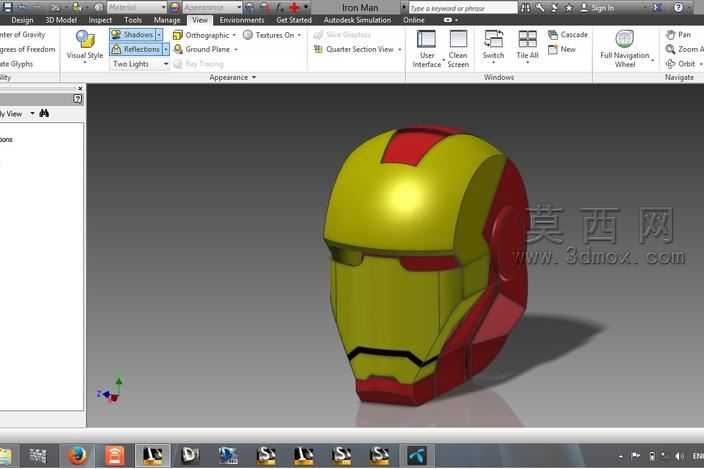704x469 pixels.
Task: Launch the Full Navigation Wheel
Action: (625, 49)
